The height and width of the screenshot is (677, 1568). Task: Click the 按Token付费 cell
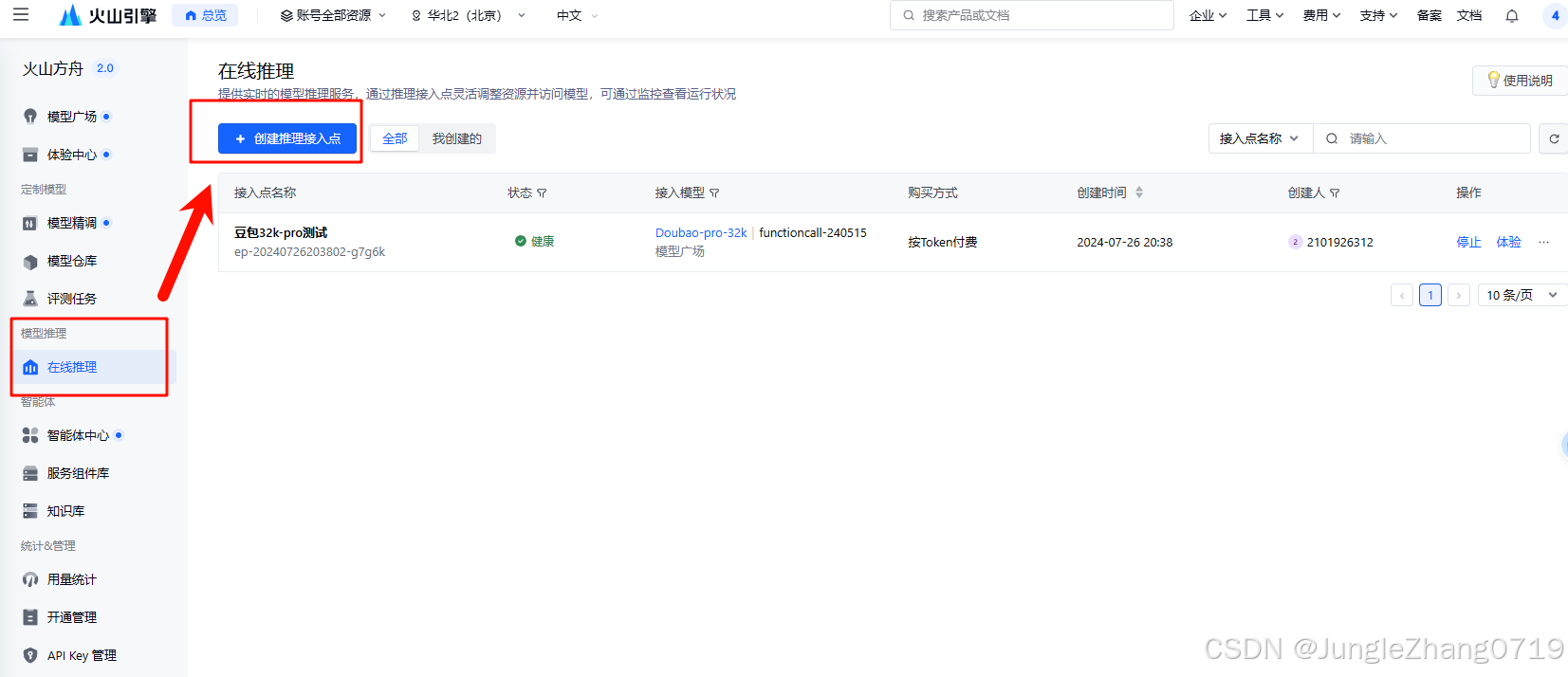click(x=942, y=242)
